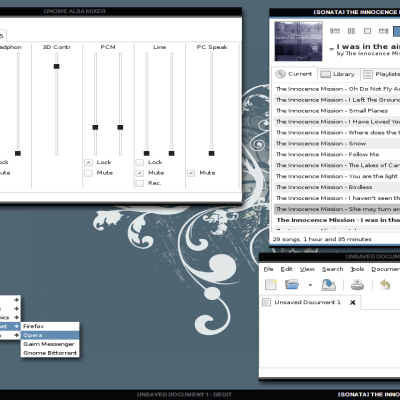The height and width of the screenshot is (400, 400).
Task: Select 'Where does the' playlist row
Action: (x=337, y=133)
